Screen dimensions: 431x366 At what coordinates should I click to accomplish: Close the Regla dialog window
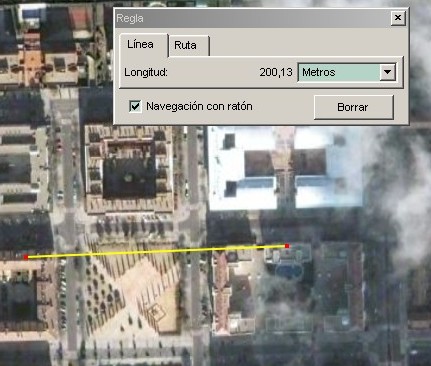398,18
